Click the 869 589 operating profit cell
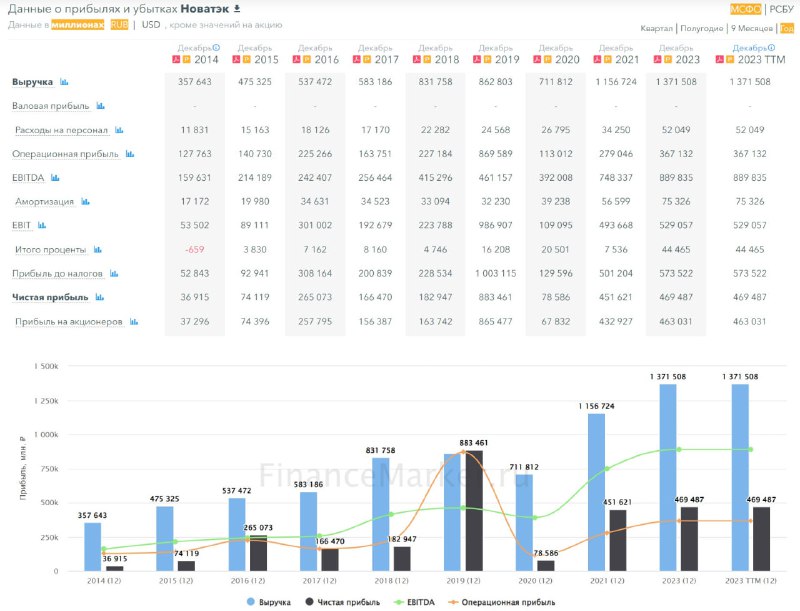Screen dimensions: 800x611 [495, 154]
